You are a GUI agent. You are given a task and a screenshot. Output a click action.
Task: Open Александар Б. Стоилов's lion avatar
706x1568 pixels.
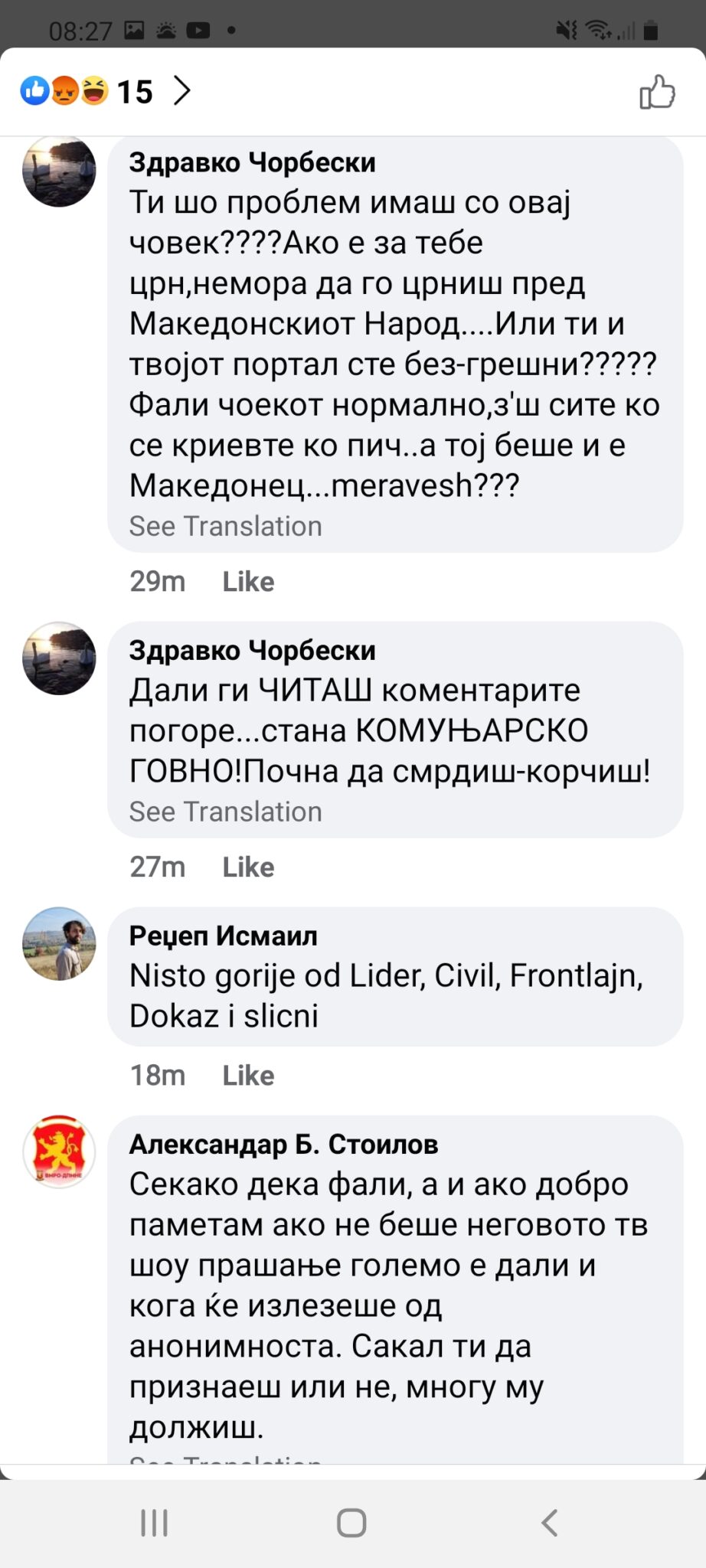(x=59, y=1152)
